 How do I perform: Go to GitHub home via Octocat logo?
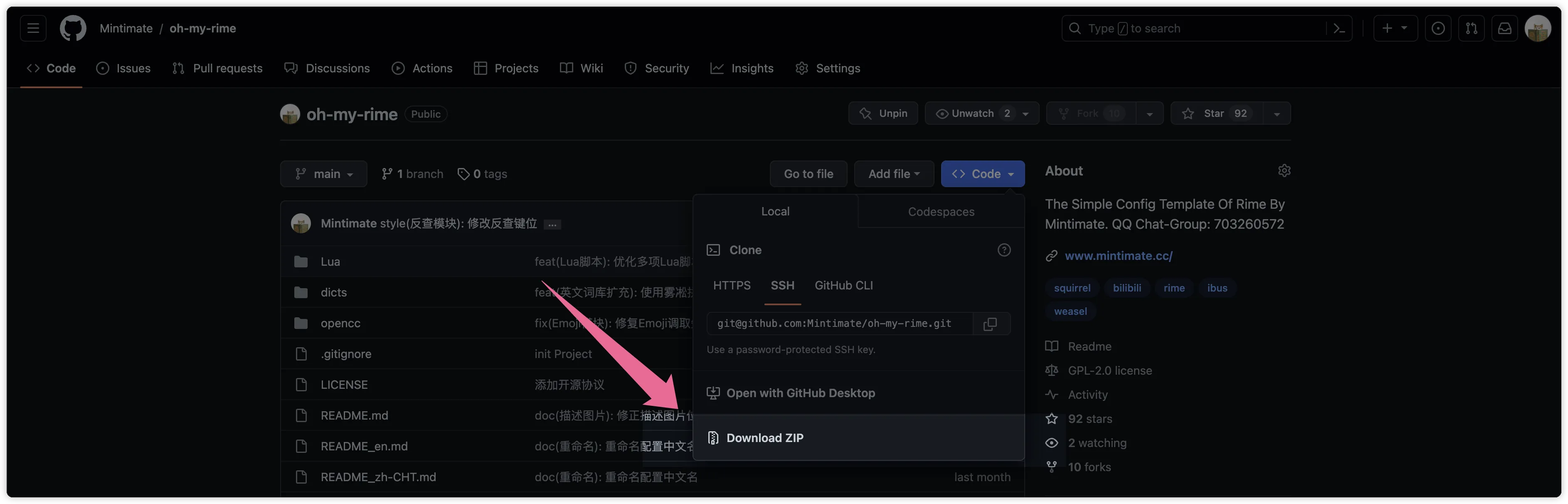[73, 28]
